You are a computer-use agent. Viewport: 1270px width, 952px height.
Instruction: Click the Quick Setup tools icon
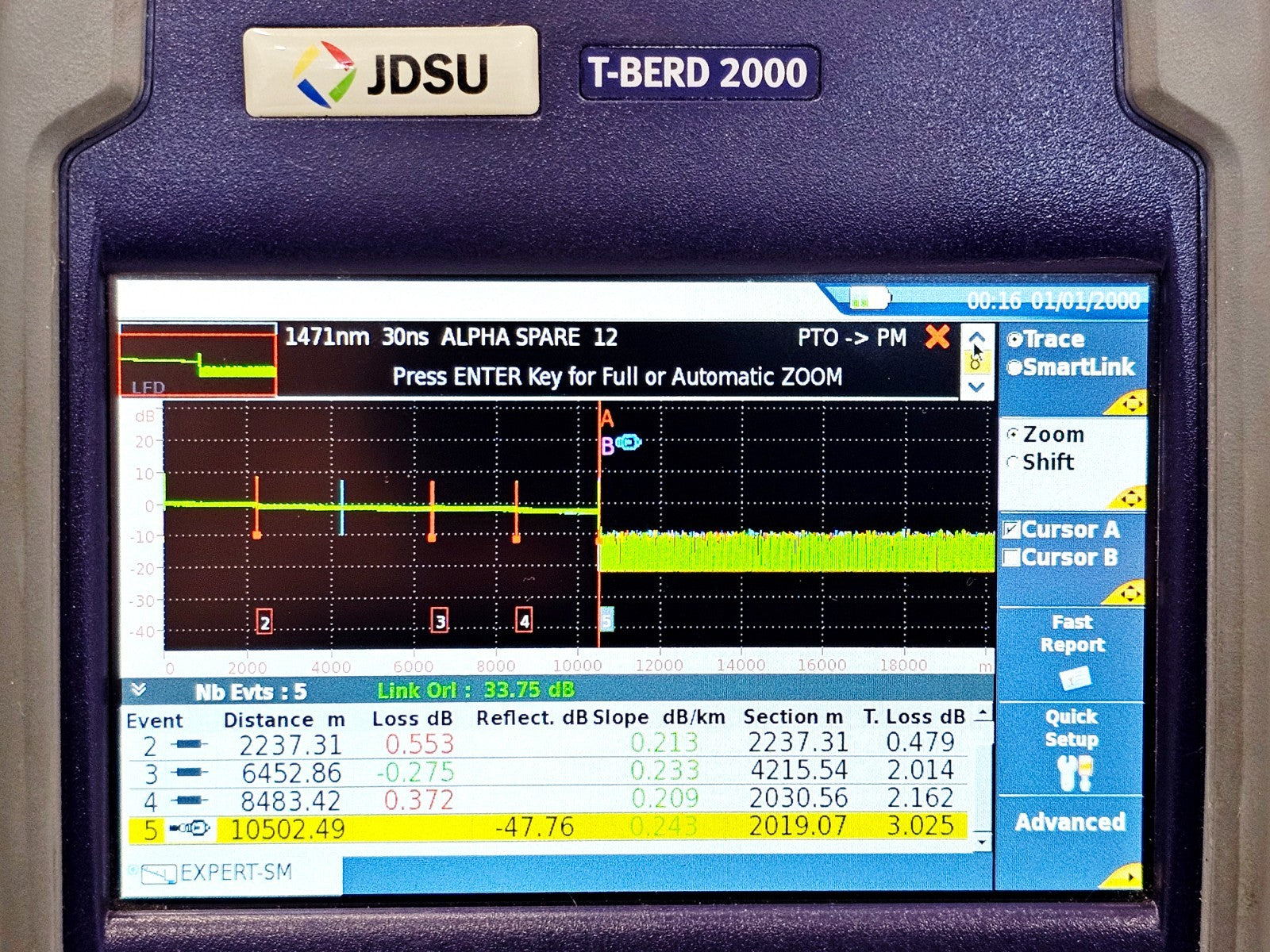tap(1074, 773)
